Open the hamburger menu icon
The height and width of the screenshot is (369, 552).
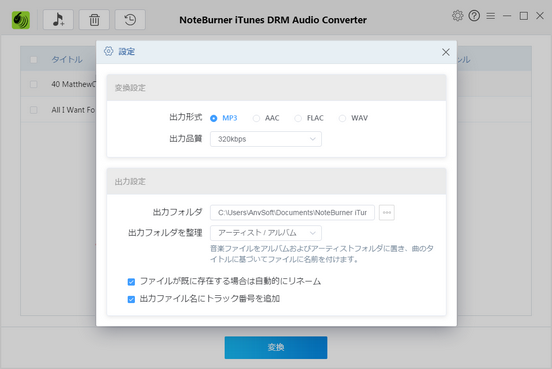(x=490, y=16)
